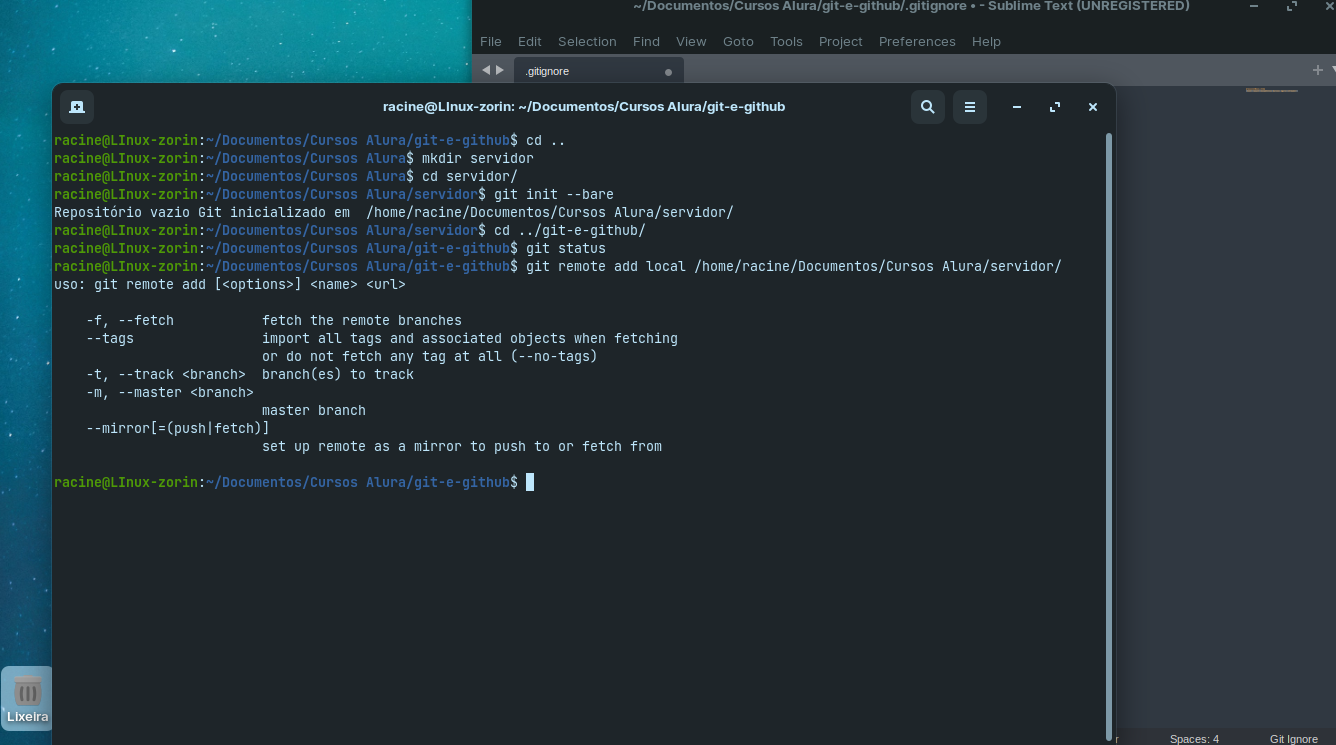1336x745 pixels.
Task: Go to previous tab arrow in Sublime Text
Action: 486,70
